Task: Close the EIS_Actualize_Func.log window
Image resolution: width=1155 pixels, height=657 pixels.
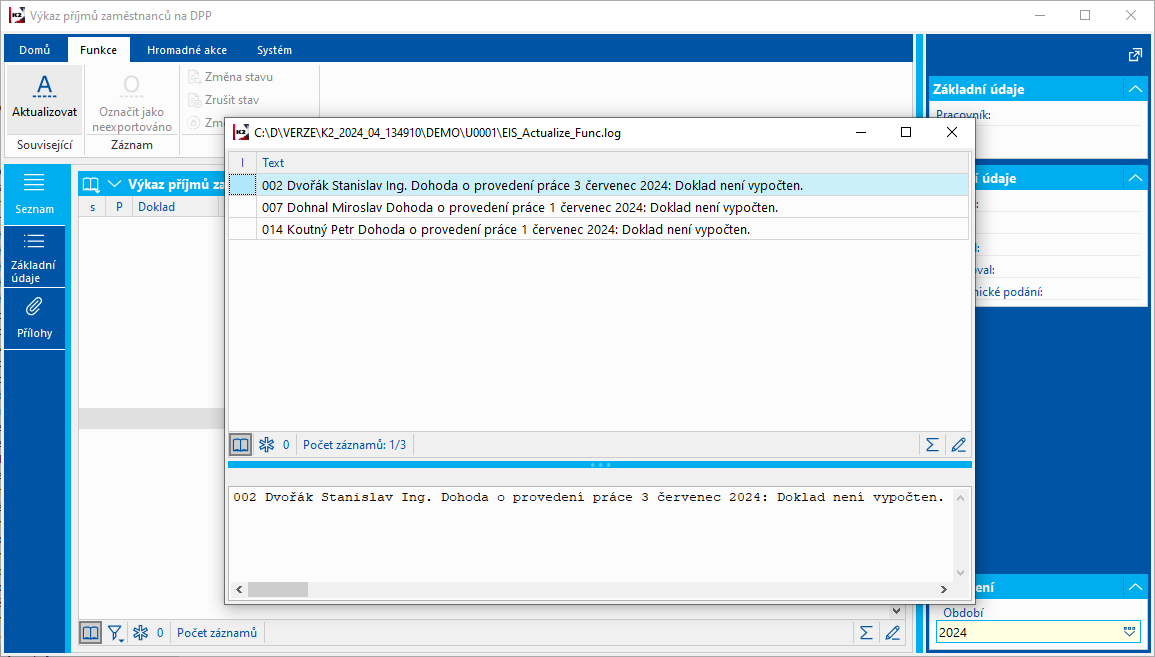Action: coord(952,133)
